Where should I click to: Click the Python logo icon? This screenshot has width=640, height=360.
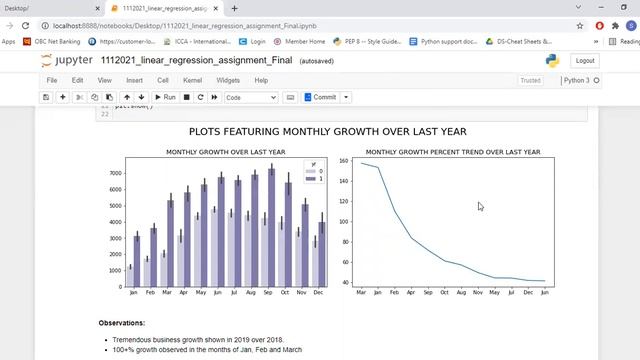(x=552, y=60)
